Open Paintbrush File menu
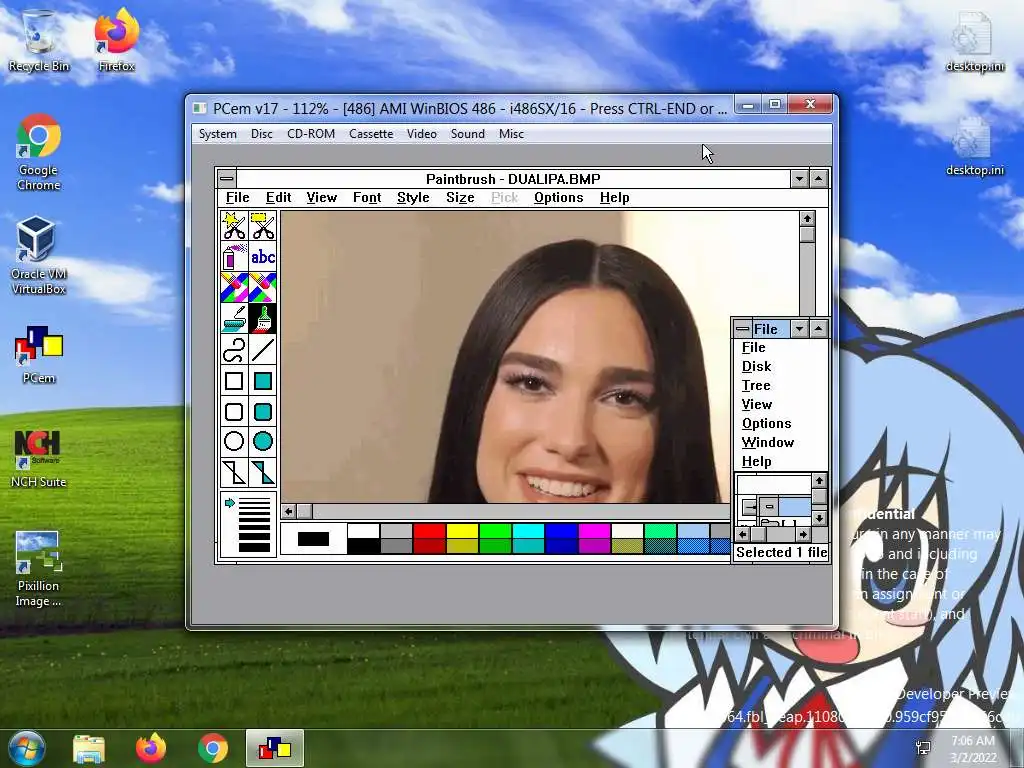1024x768 pixels. tap(238, 197)
